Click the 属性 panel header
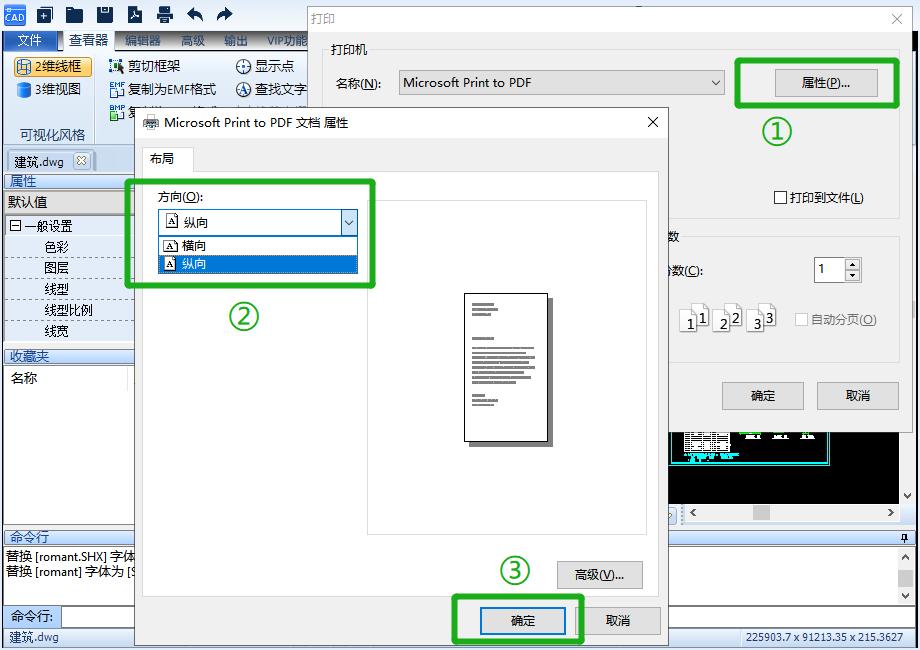 click(69, 181)
